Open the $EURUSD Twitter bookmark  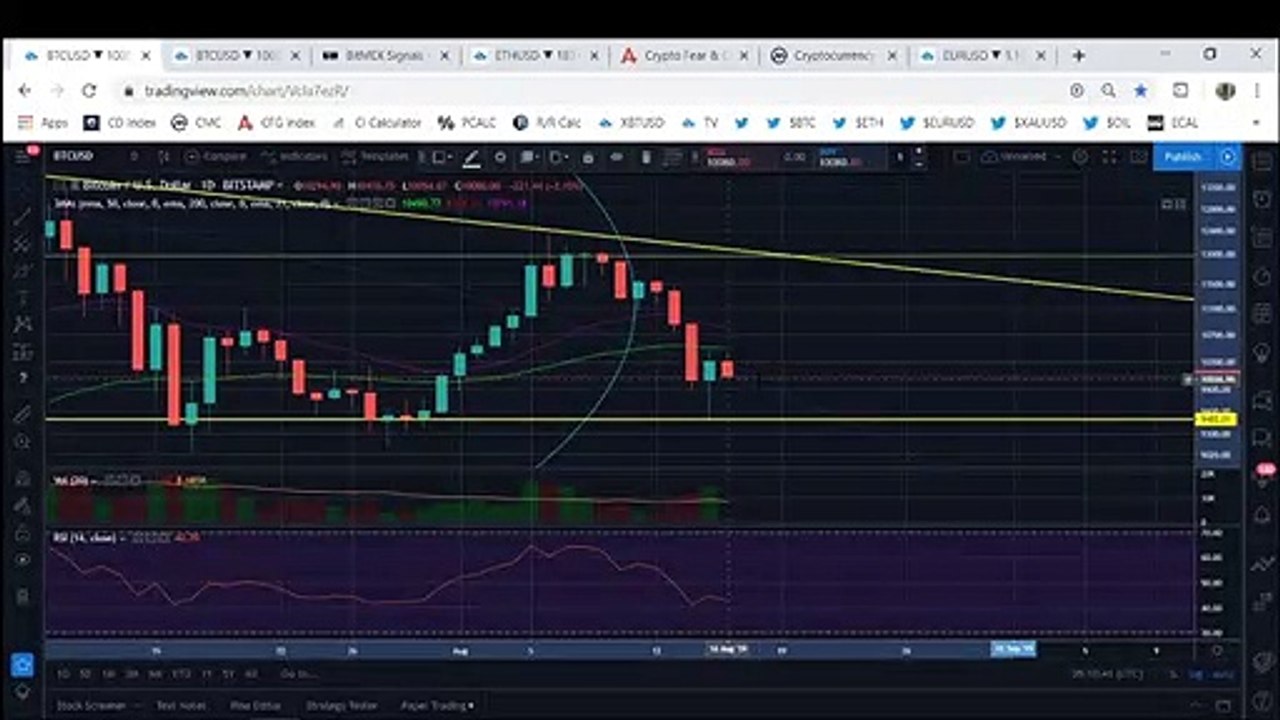(936, 123)
